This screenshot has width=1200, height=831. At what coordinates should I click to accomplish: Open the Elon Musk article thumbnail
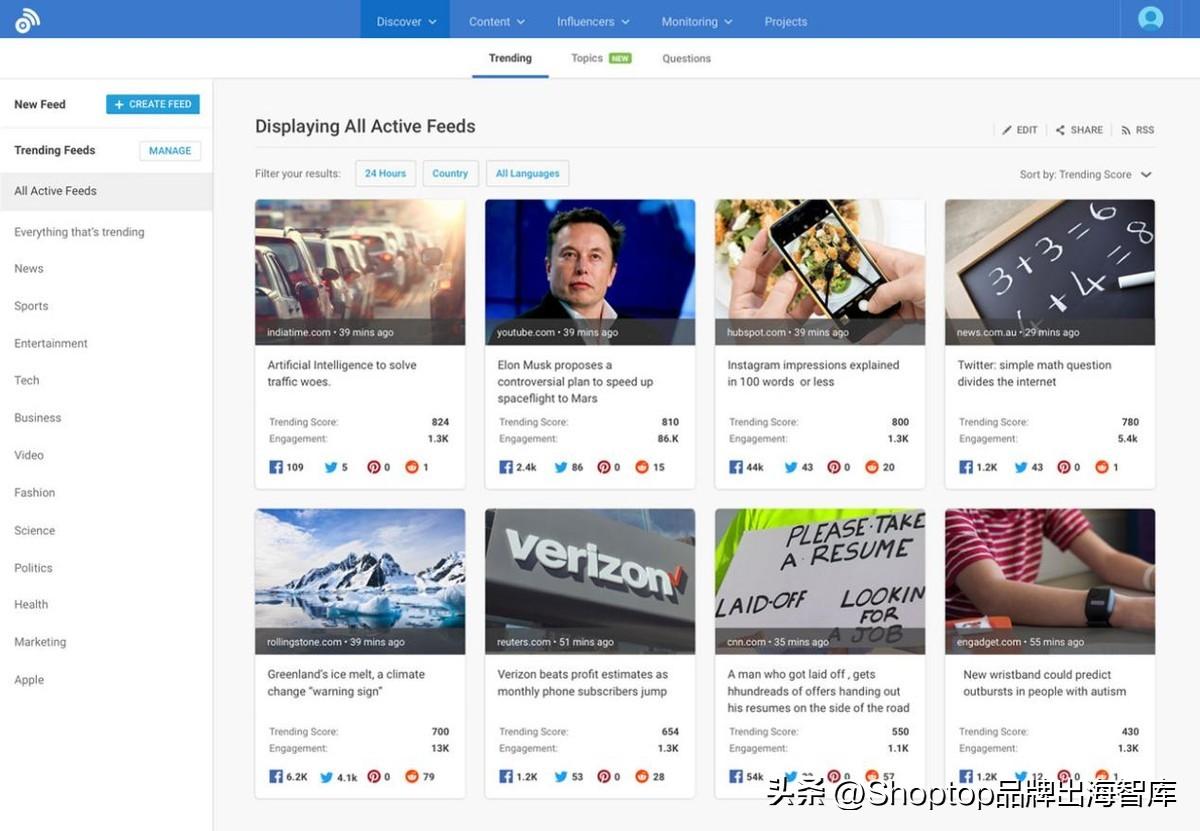[590, 272]
